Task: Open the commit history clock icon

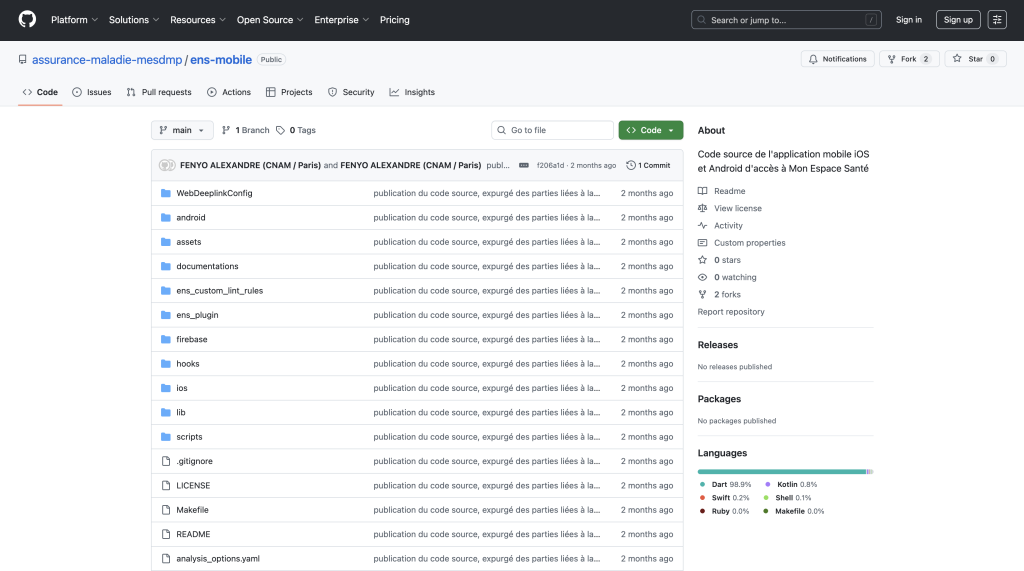Action: click(631, 165)
